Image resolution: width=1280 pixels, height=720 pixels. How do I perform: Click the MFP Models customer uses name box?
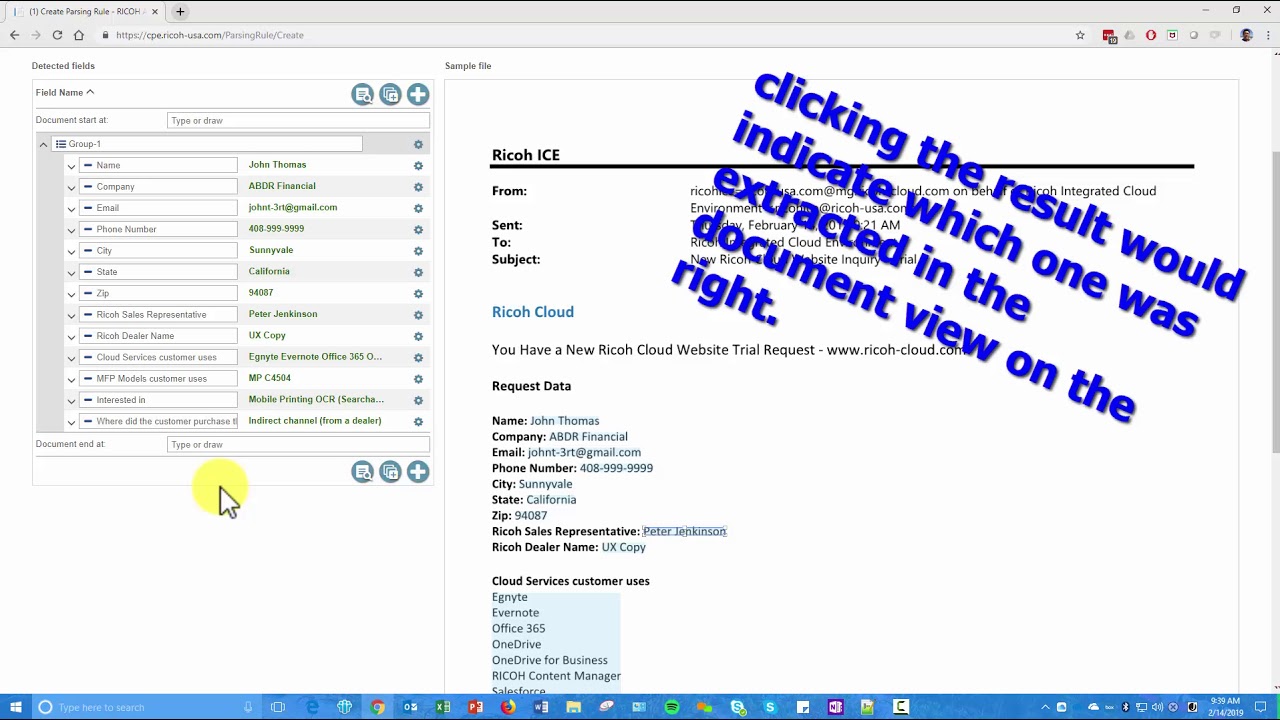(x=158, y=379)
